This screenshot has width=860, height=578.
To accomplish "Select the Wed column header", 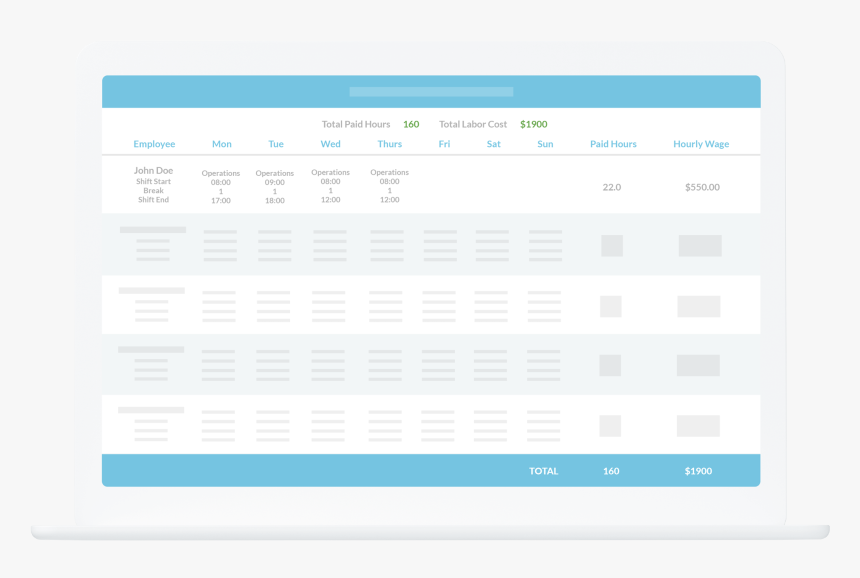I will point(330,144).
